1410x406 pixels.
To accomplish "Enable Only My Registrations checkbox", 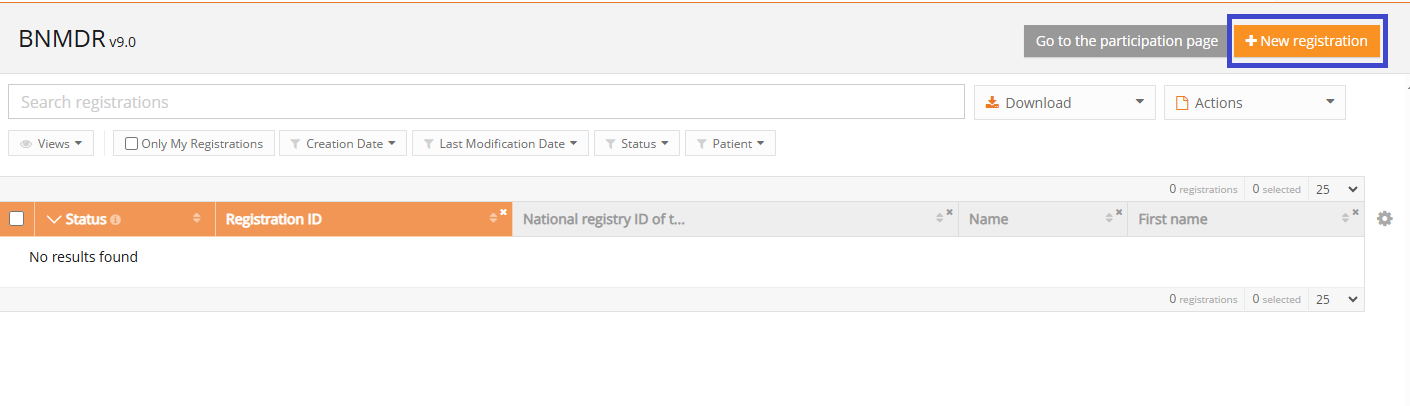I will tap(132, 144).
